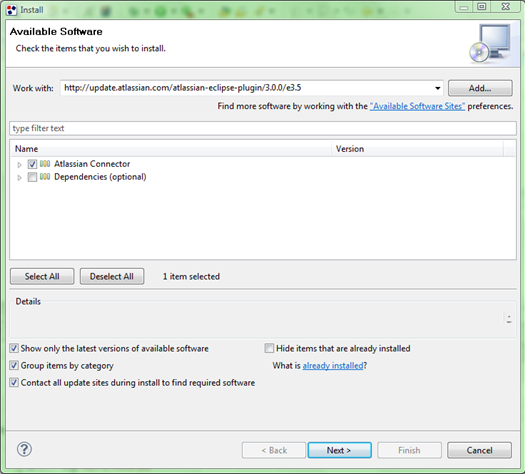
Task: Uncheck the Atlassian Connector checkbox
Action: [x=32, y=164]
